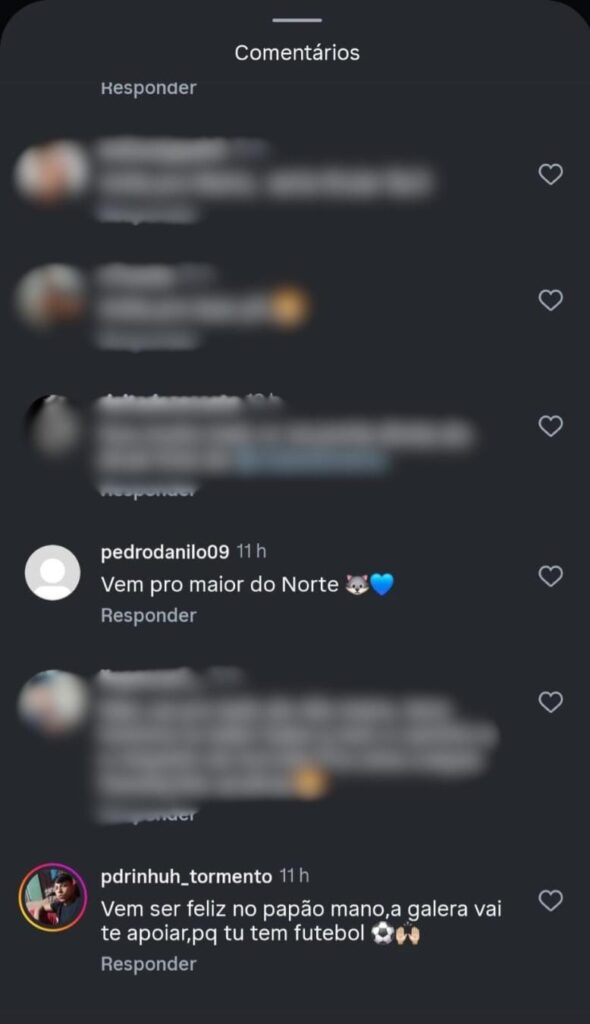590x1024 pixels.
Task: Tap the blurred blue mention link
Action: point(310,461)
